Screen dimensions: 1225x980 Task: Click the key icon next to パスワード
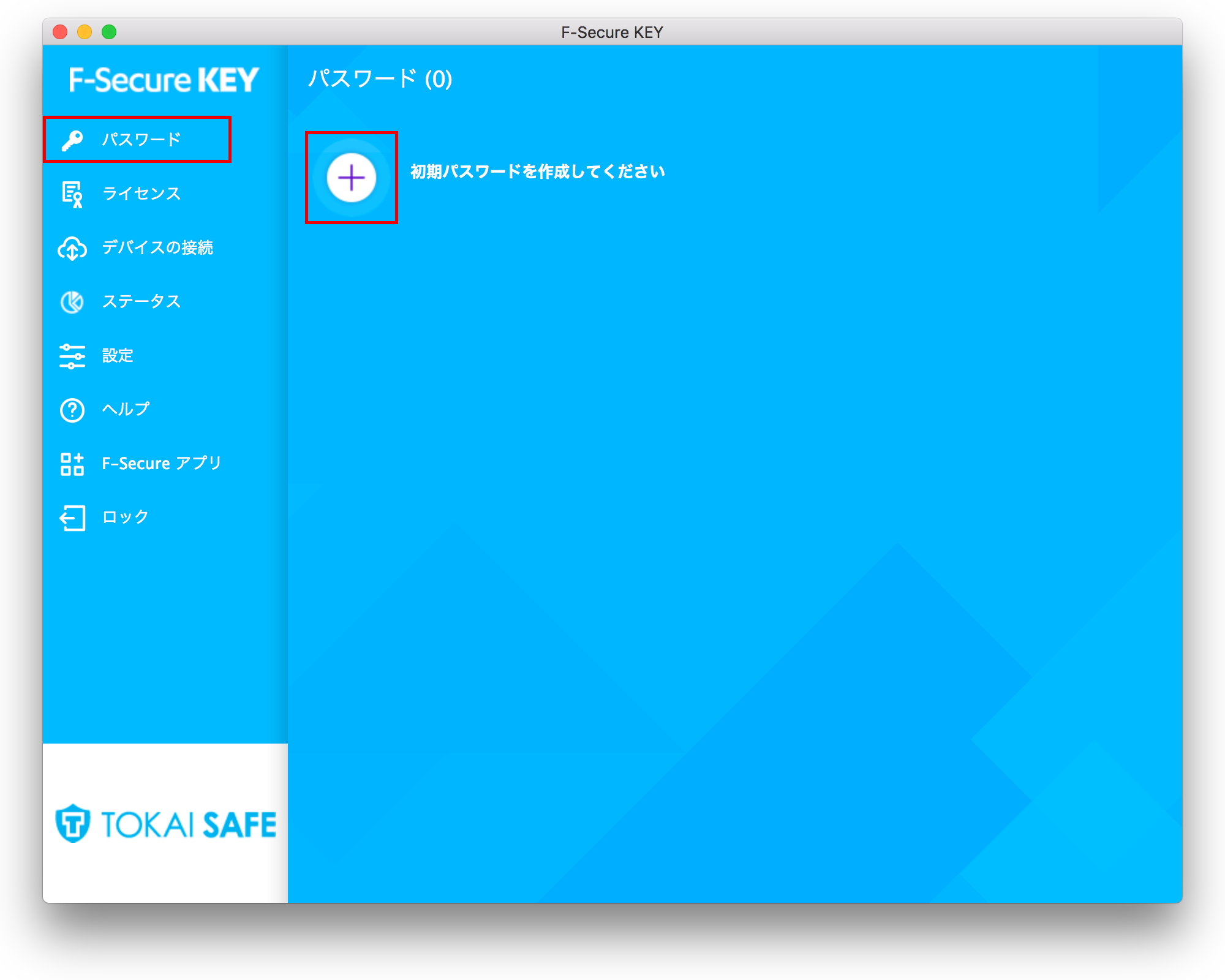[72, 140]
